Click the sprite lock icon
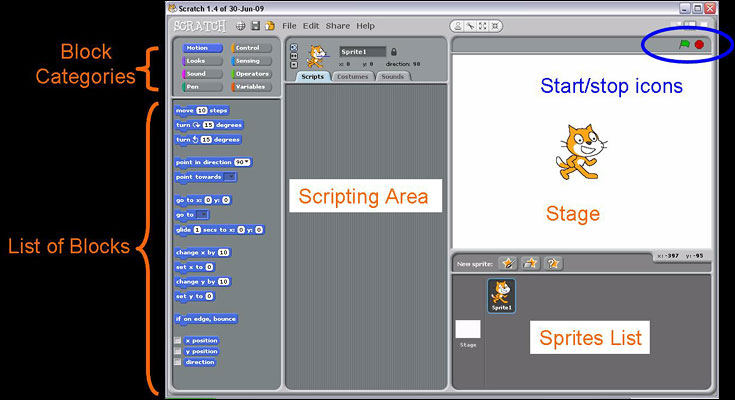Viewport: 735px width, 400px height. (x=394, y=52)
